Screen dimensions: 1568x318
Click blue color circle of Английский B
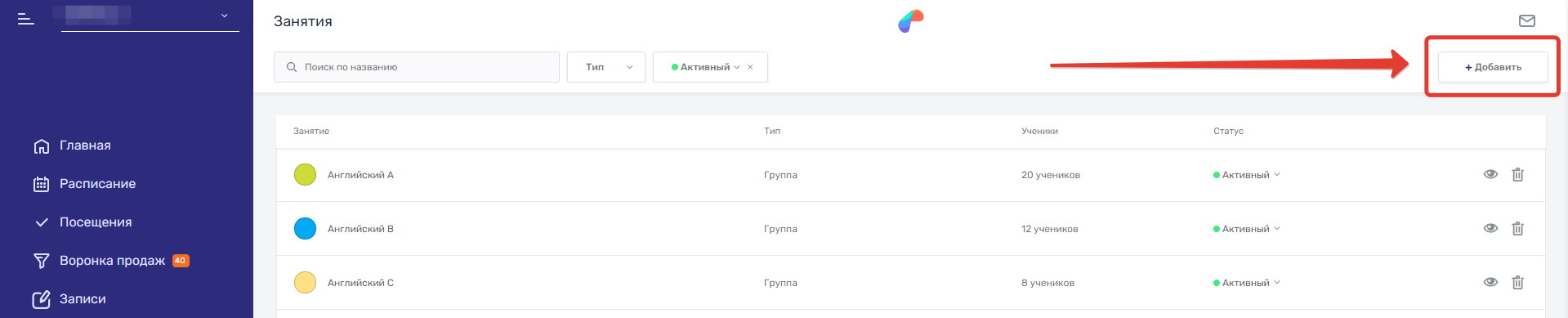coord(305,229)
